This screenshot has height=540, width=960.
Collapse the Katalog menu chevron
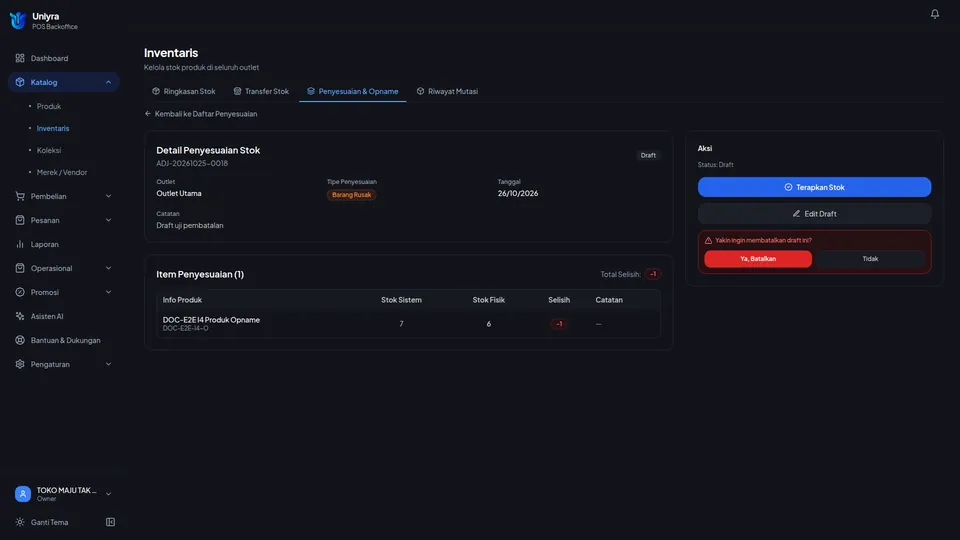pyautogui.click(x=108, y=82)
